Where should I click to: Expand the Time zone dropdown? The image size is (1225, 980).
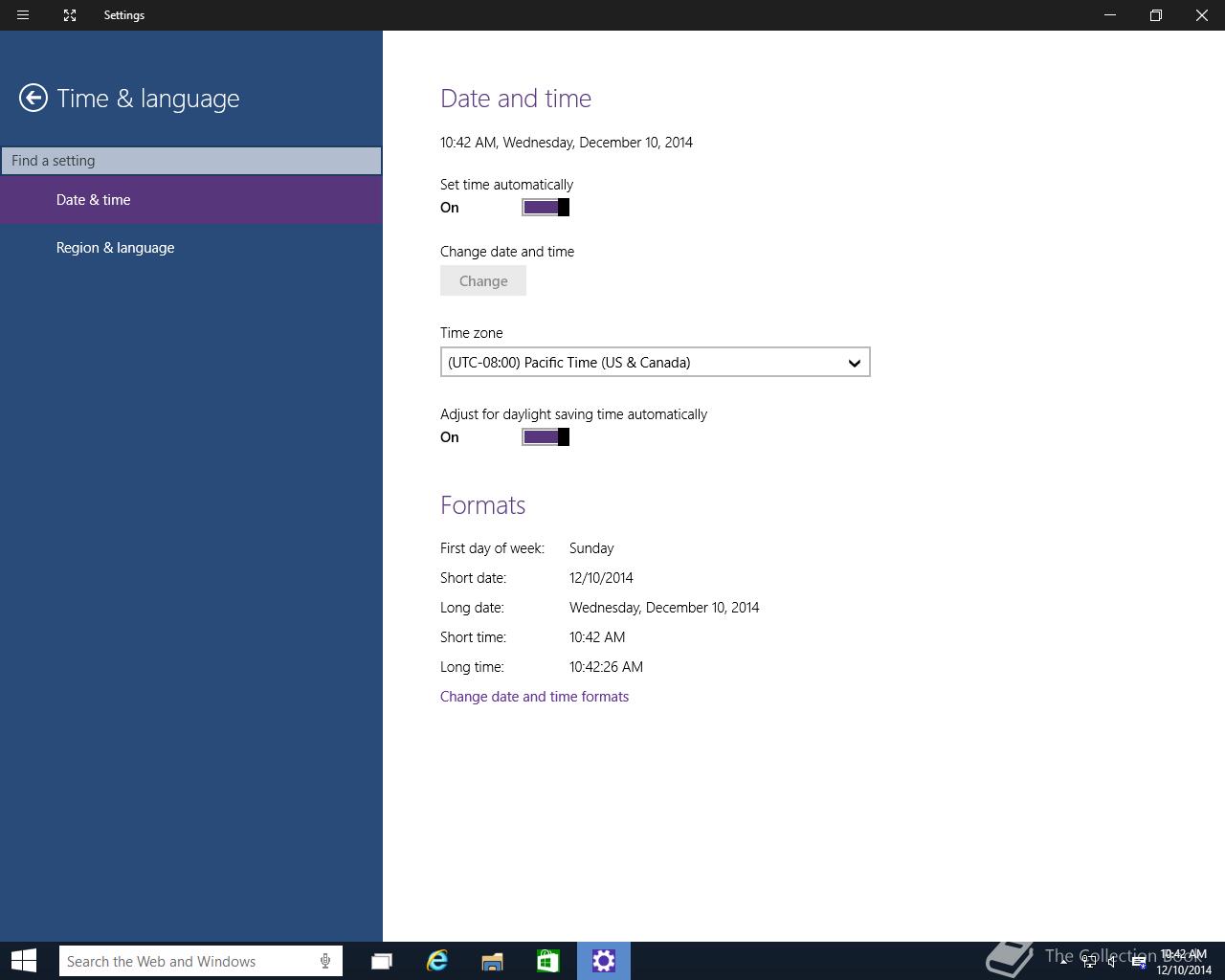(655, 363)
